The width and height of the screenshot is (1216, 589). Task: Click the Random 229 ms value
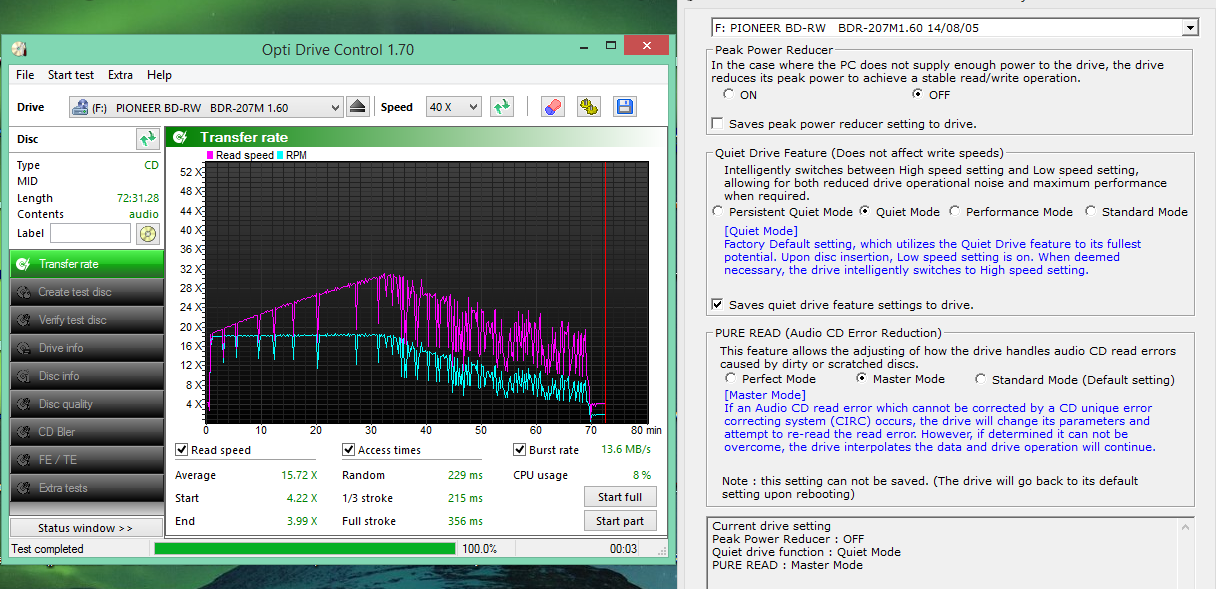tap(466, 475)
